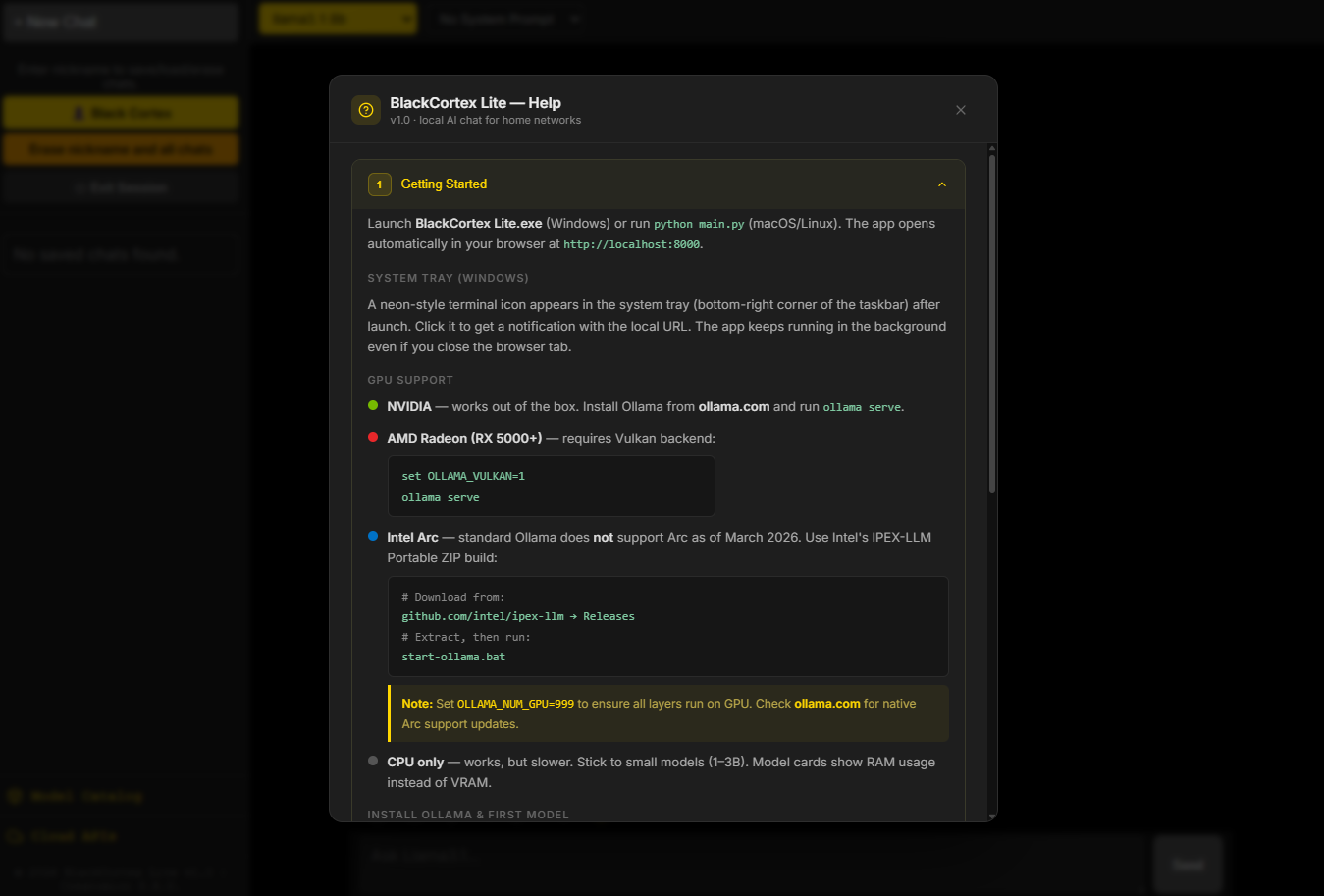Click the Help dialog scrollbar down arrow

pyautogui.click(x=992, y=816)
